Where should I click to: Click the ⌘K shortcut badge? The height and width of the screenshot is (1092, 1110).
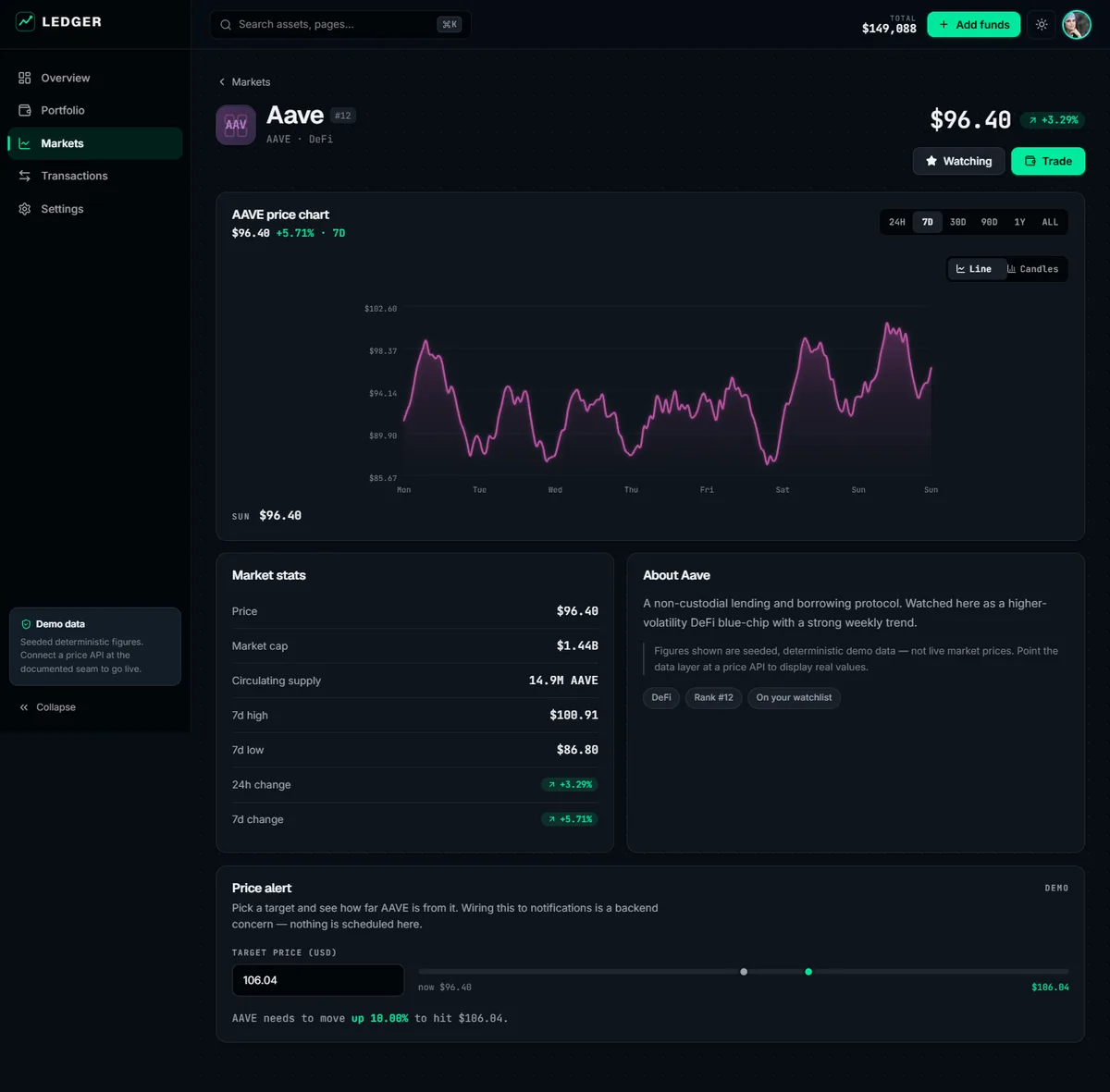click(450, 25)
